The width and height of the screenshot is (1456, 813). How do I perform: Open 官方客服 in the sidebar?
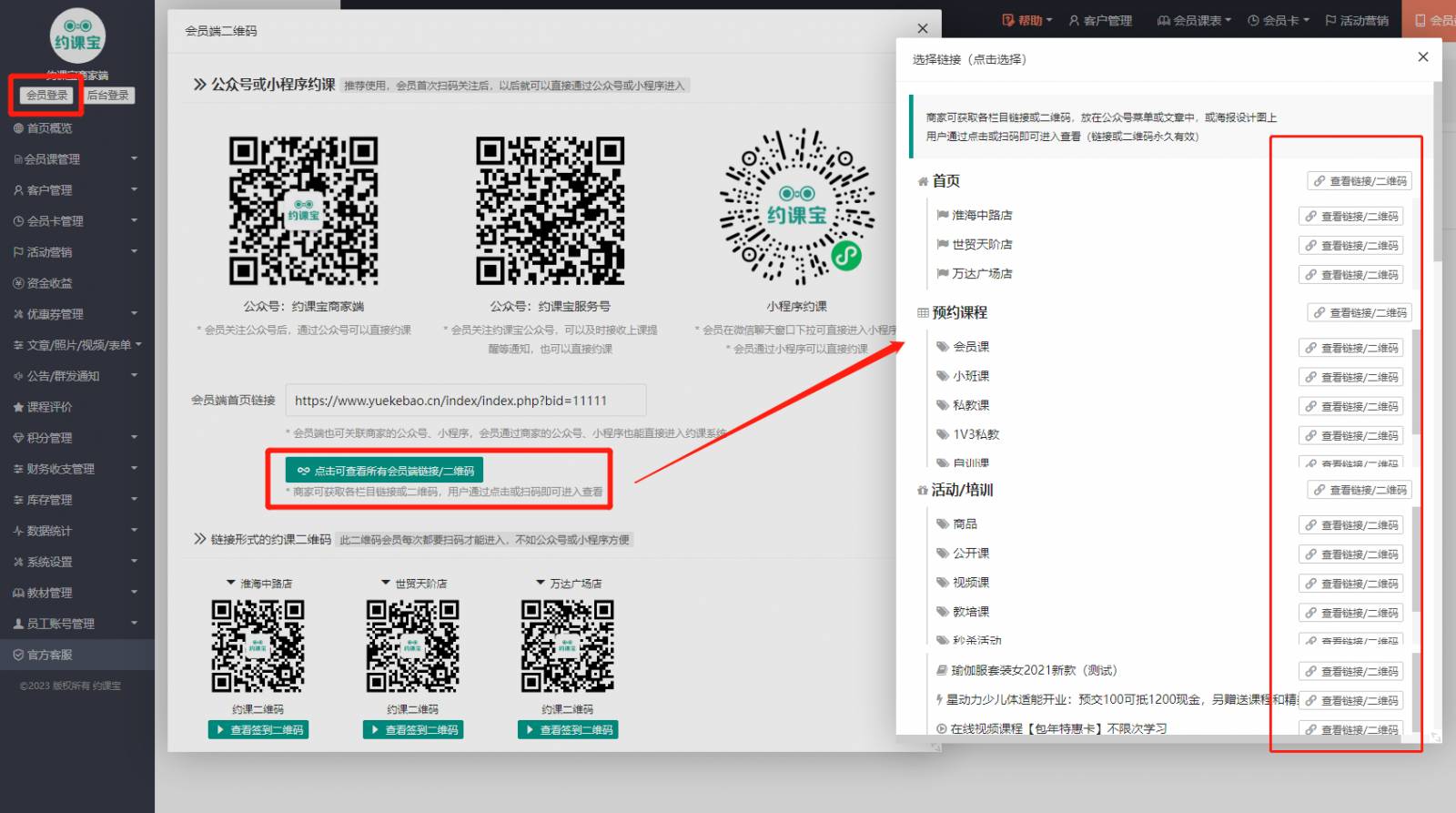(x=77, y=655)
